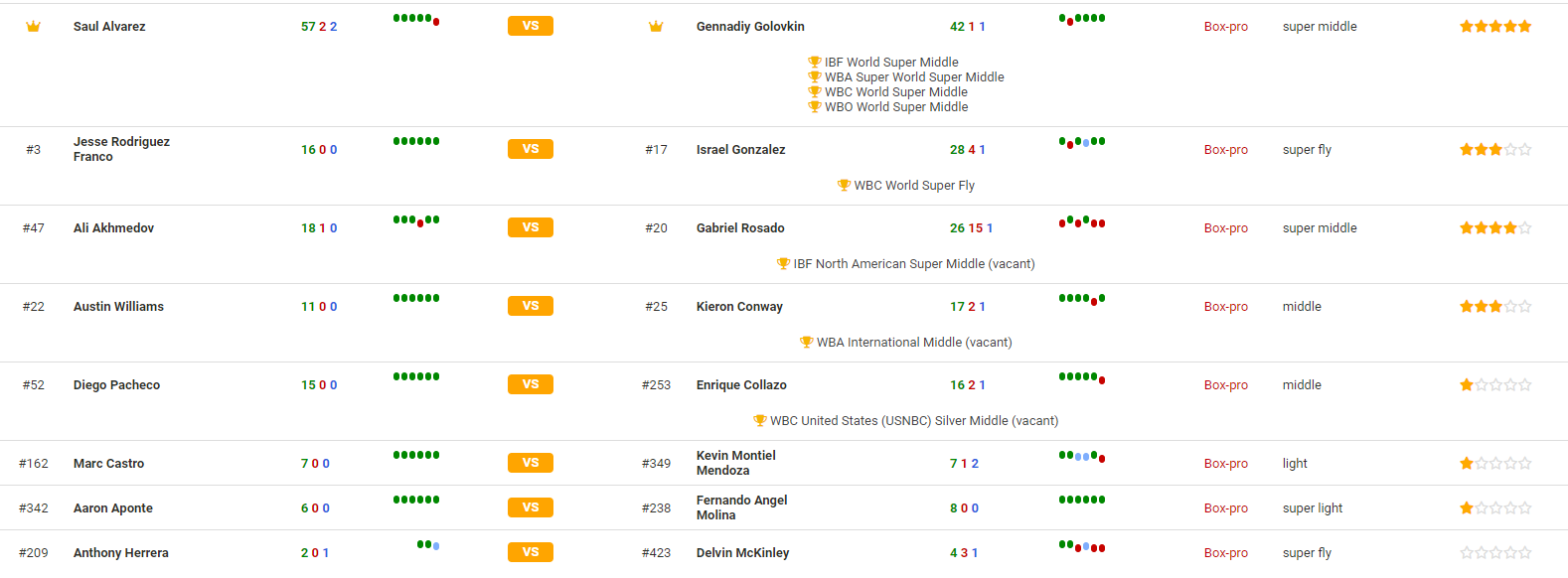Open the VS matchup for Marc Castro fight

tap(531, 463)
